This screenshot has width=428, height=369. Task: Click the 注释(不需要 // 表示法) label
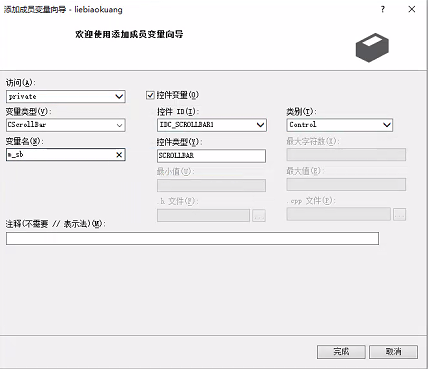point(55,224)
